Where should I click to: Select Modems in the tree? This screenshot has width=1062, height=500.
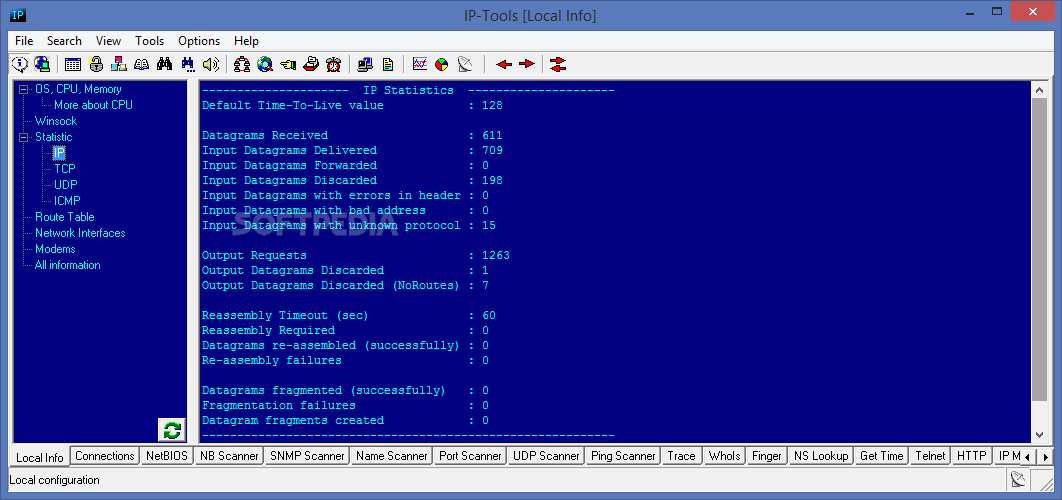(x=56, y=249)
